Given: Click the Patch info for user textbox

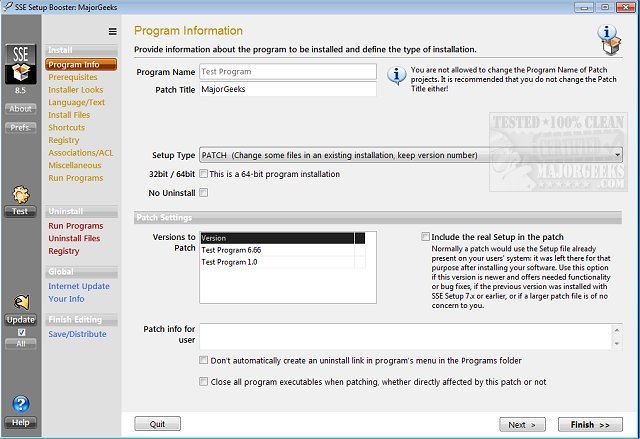Looking at the screenshot, I should click(x=406, y=337).
